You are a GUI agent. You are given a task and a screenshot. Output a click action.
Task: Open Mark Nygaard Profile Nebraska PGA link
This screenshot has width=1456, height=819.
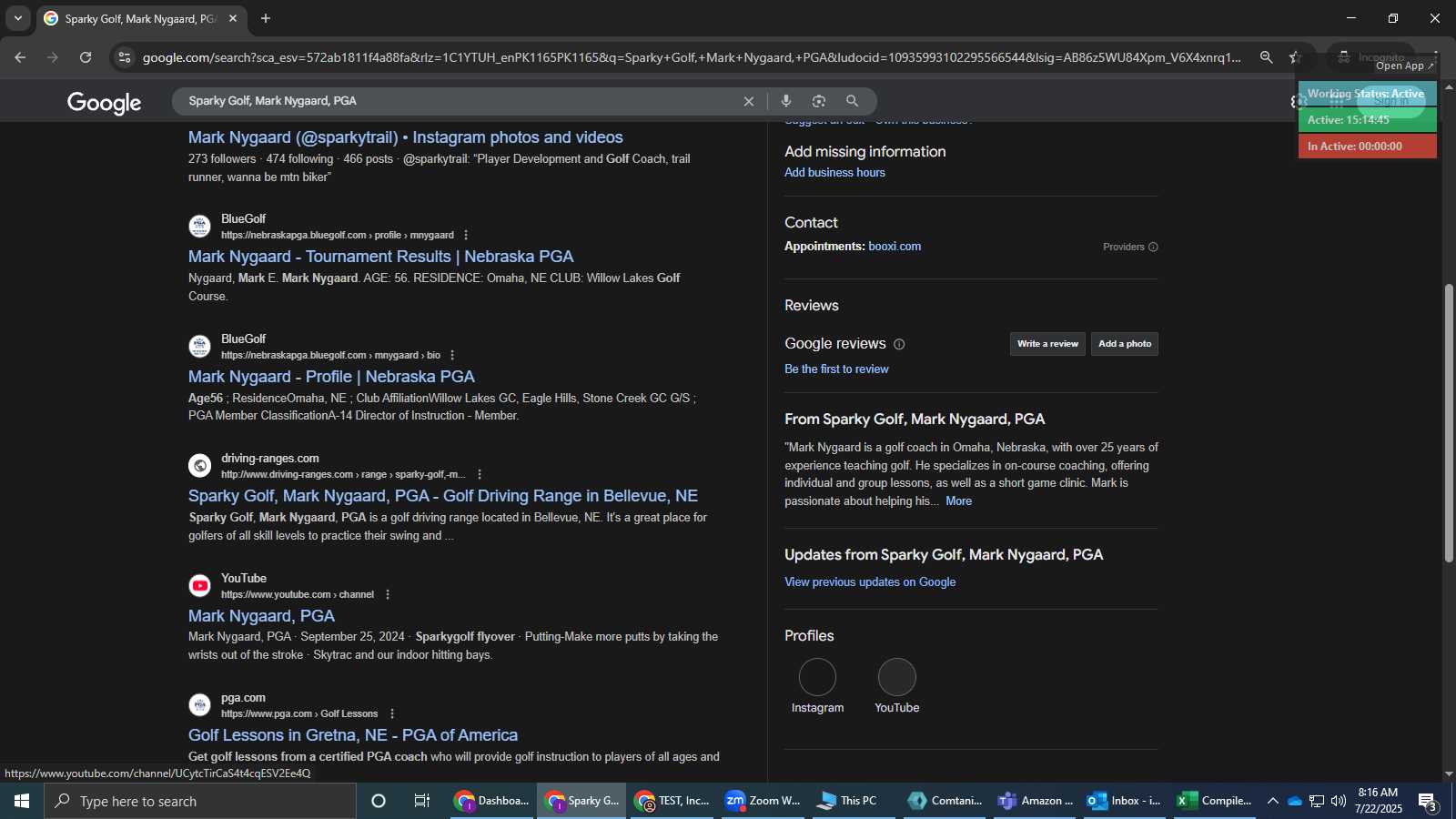(331, 377)
